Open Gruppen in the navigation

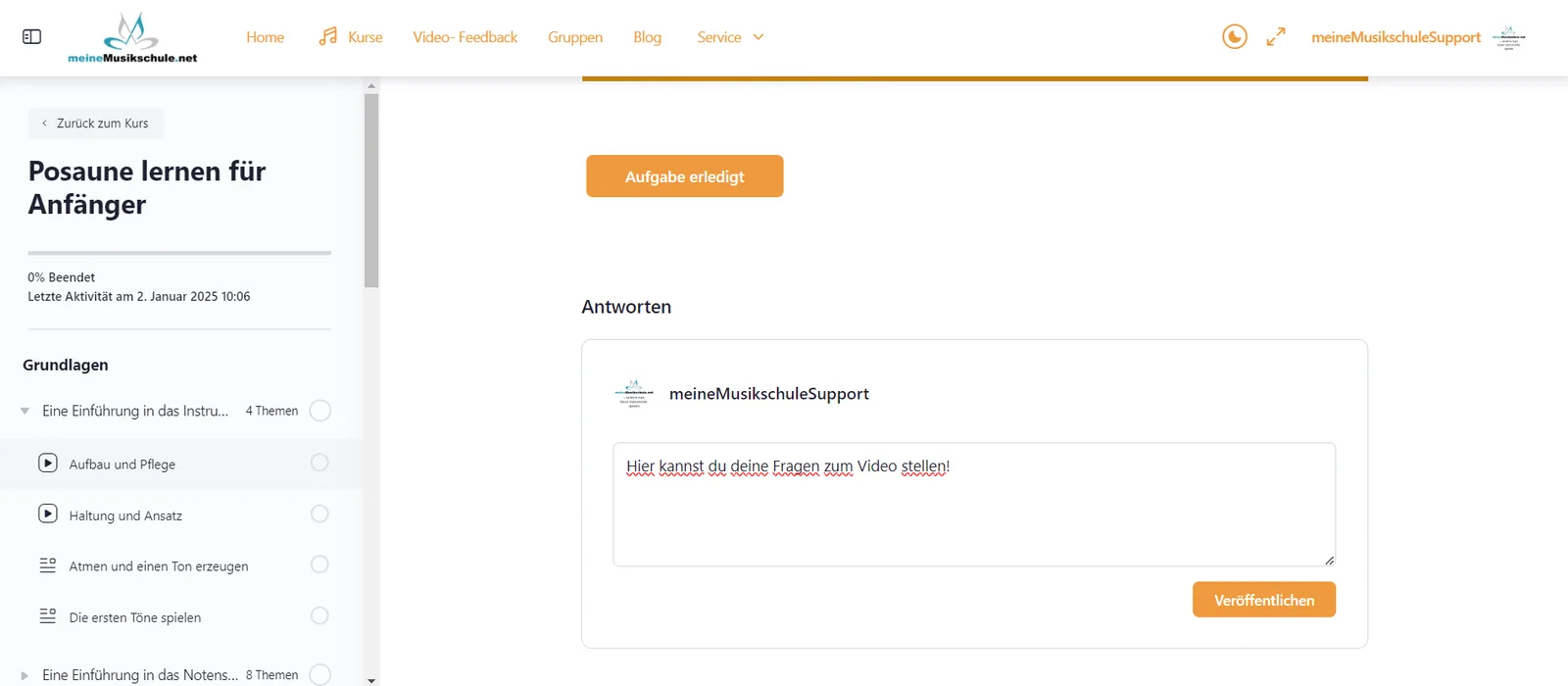point(575,37)
